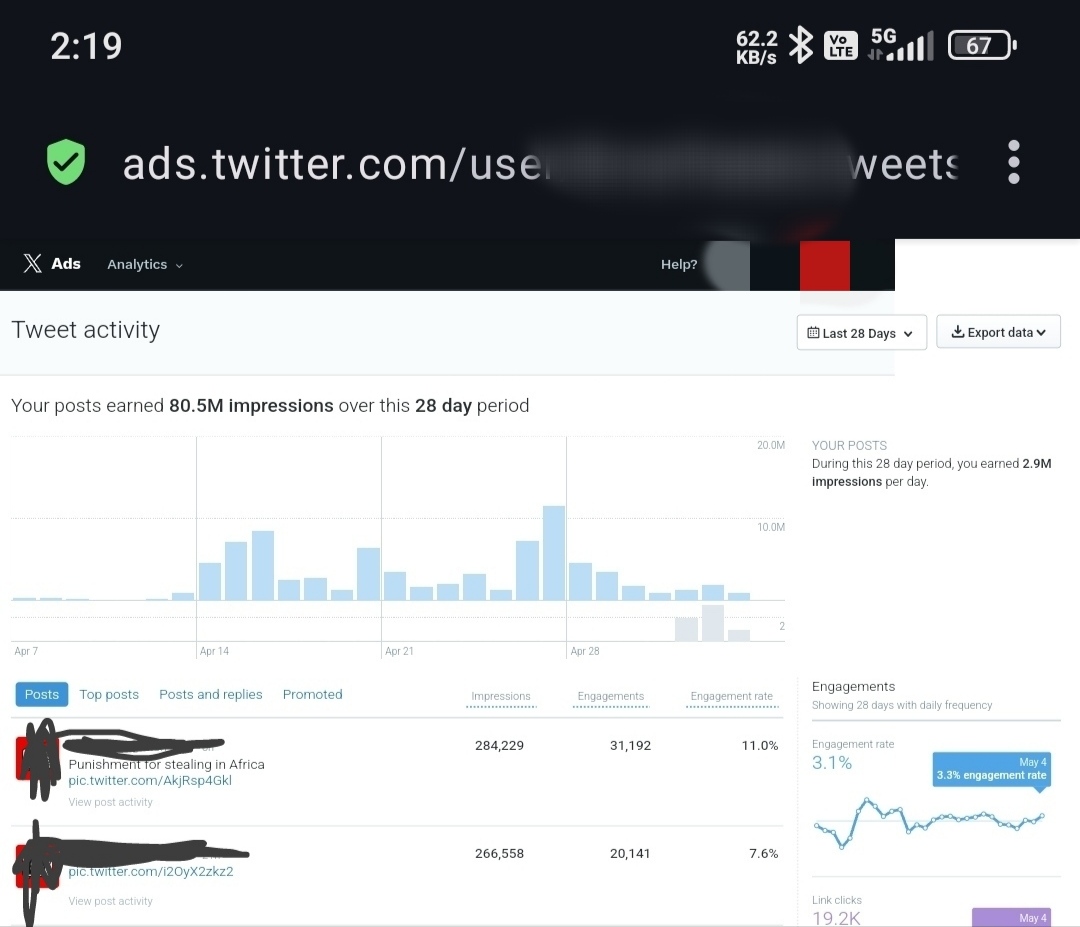Expand the Export data dropdown

(998, 332)
